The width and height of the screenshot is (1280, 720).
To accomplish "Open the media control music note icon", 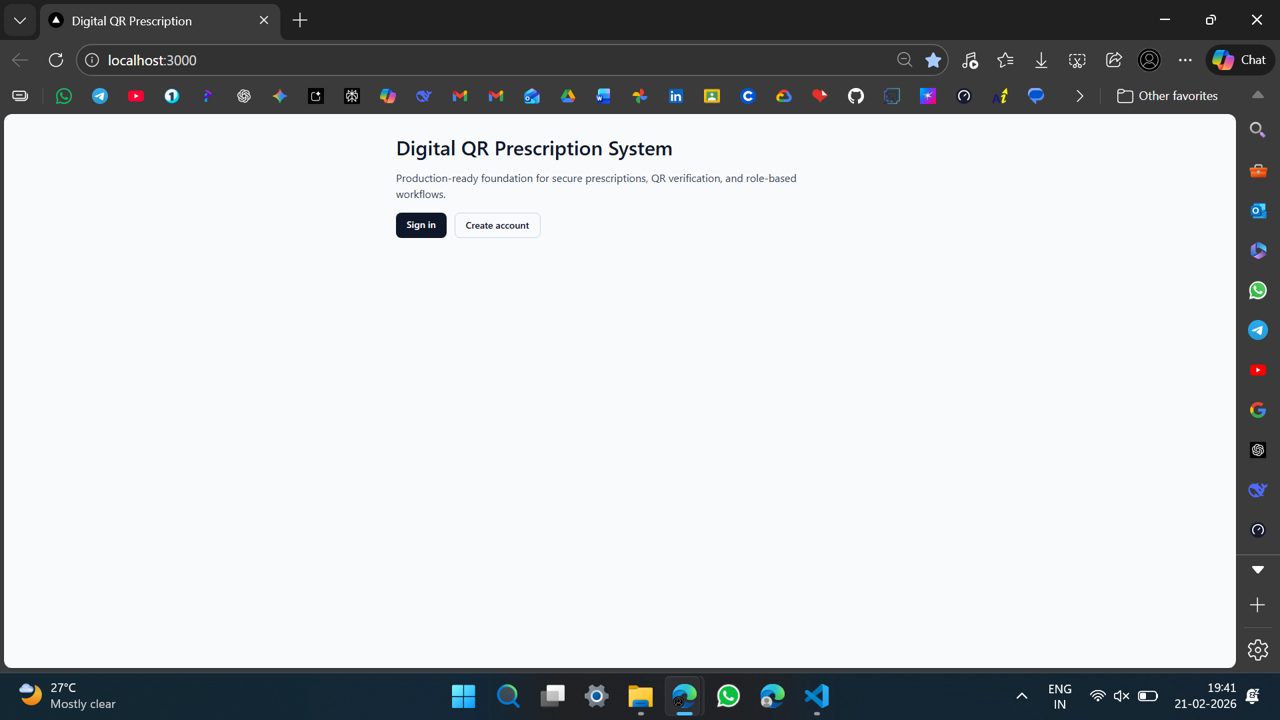I will pyautogui.click(x=969, y=60).
